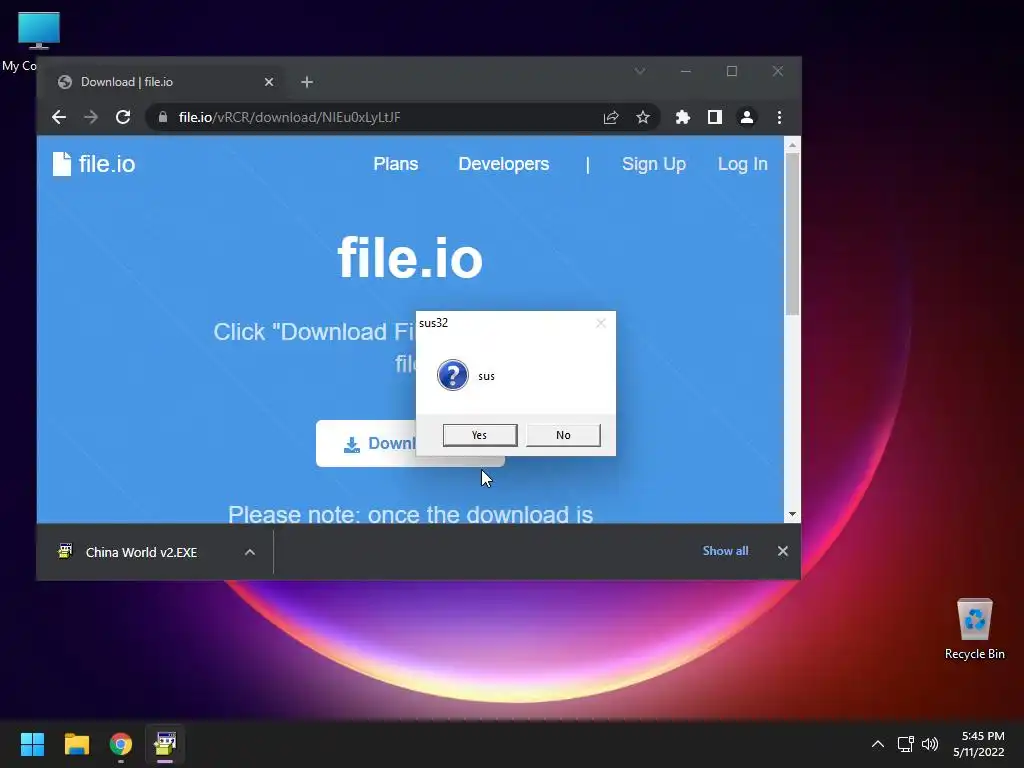Click Show all downloads
Image resolution: width=1024 pixels, height=768 pixels.
click(726, 551)
